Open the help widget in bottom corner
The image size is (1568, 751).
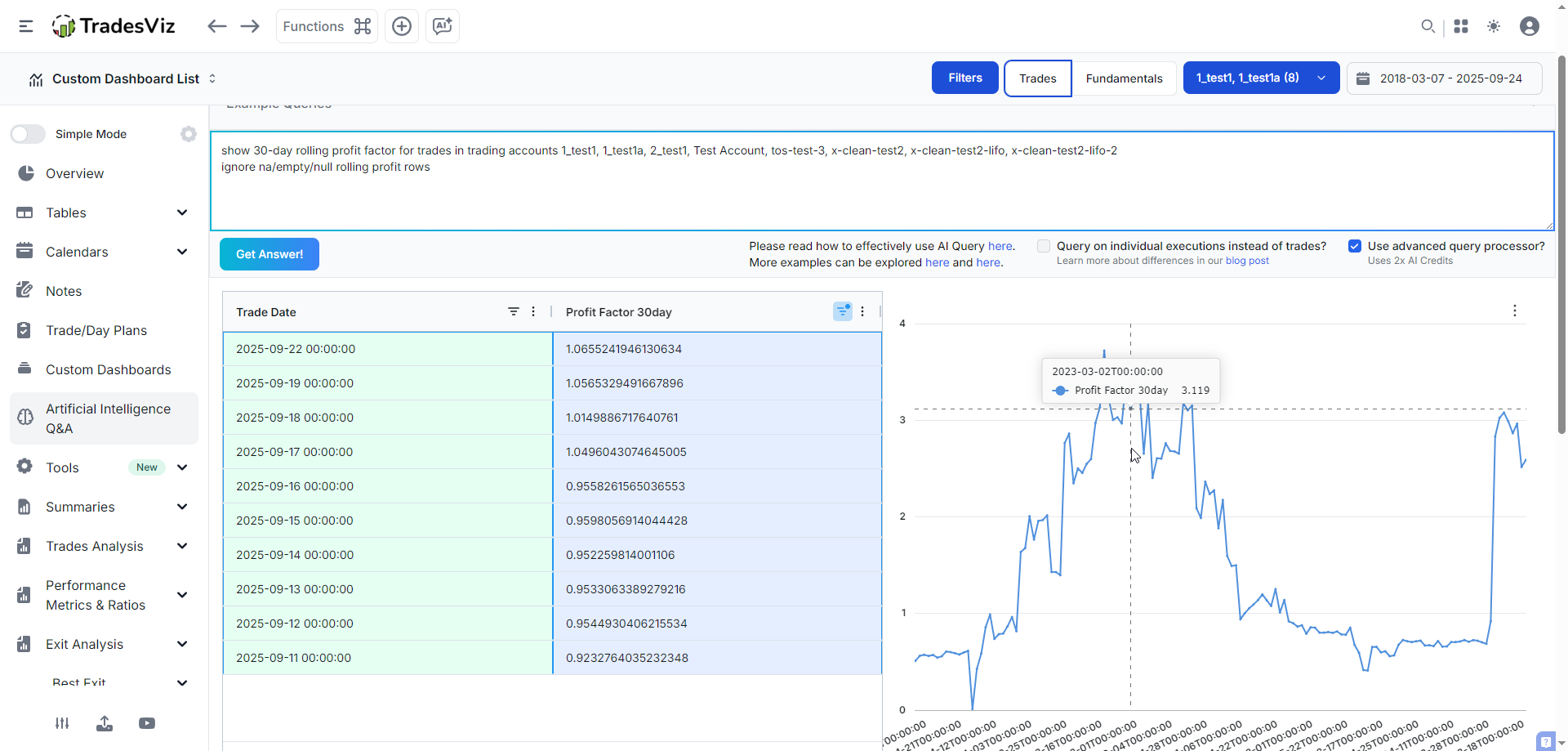(1546, 741)
